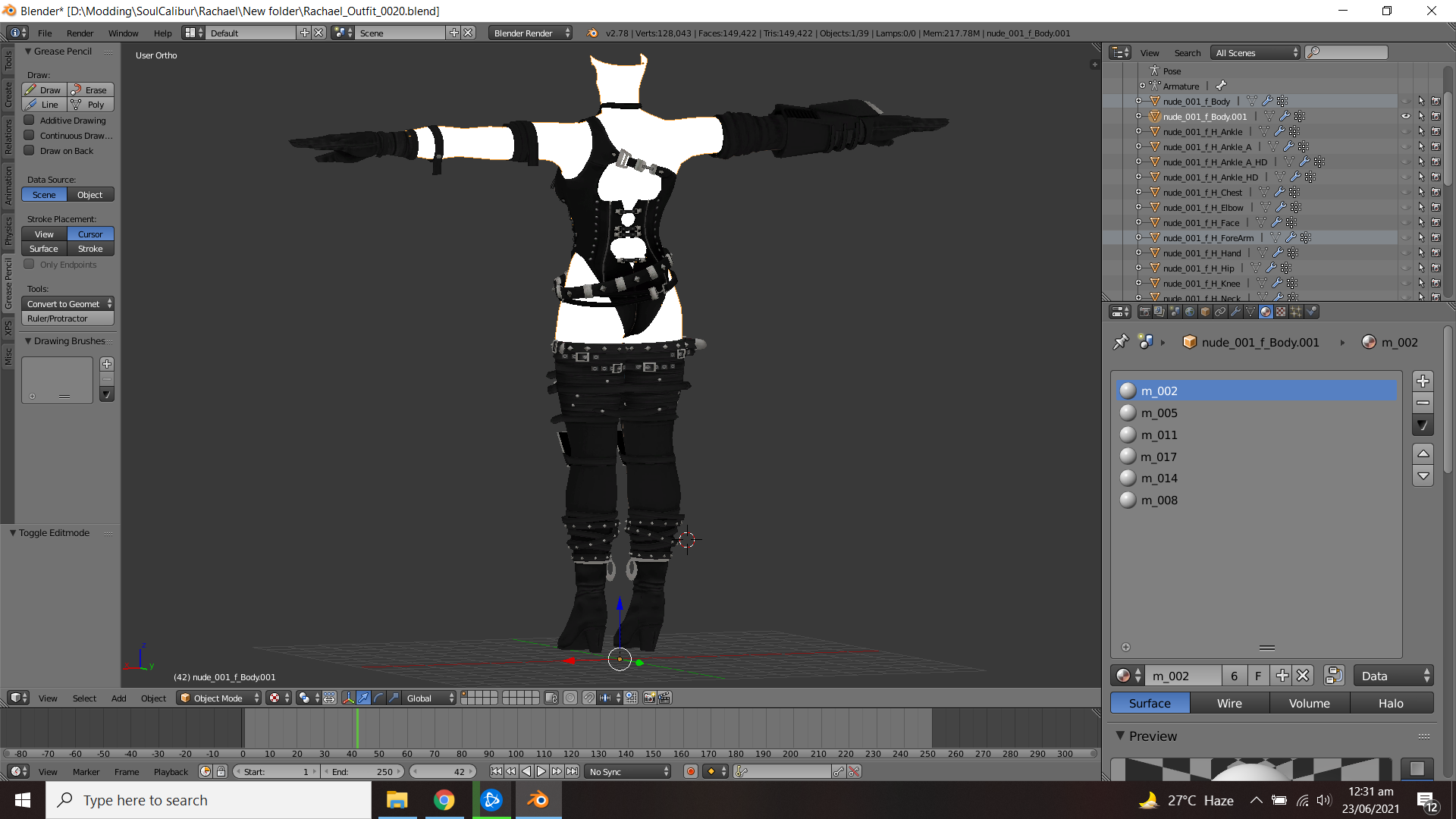Select the Erase grease pencil tool
This screenshot has width=1456, height=819.
(90, 89)
